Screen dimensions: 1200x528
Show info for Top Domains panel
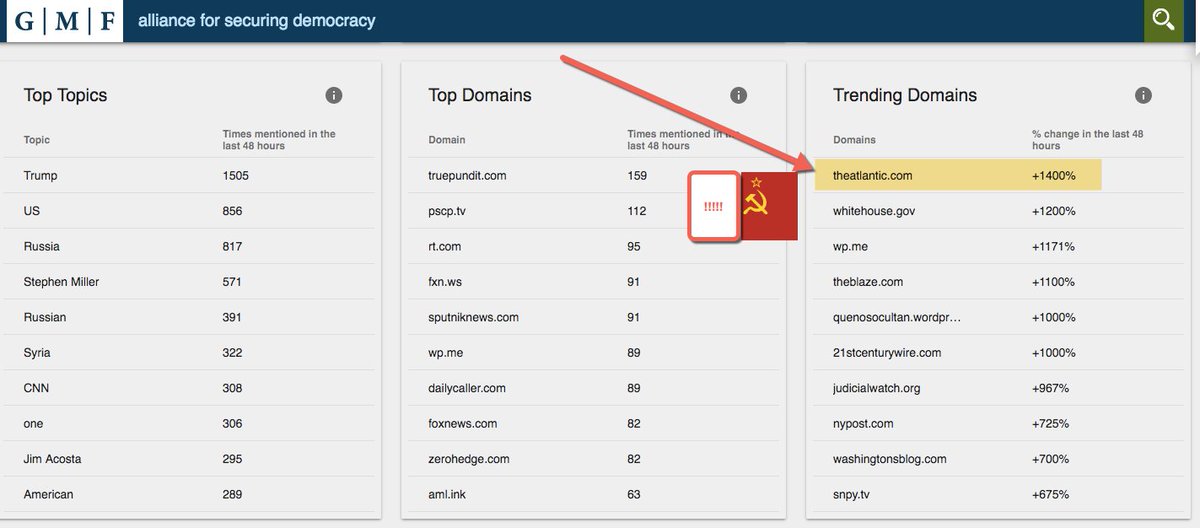[x=738, y=95]
